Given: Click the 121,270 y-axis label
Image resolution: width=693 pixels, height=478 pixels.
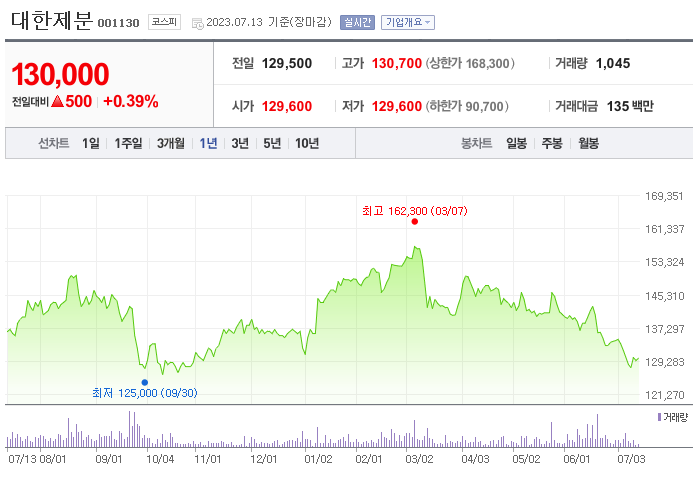Looking at the screenshot, I should [664, 395].
